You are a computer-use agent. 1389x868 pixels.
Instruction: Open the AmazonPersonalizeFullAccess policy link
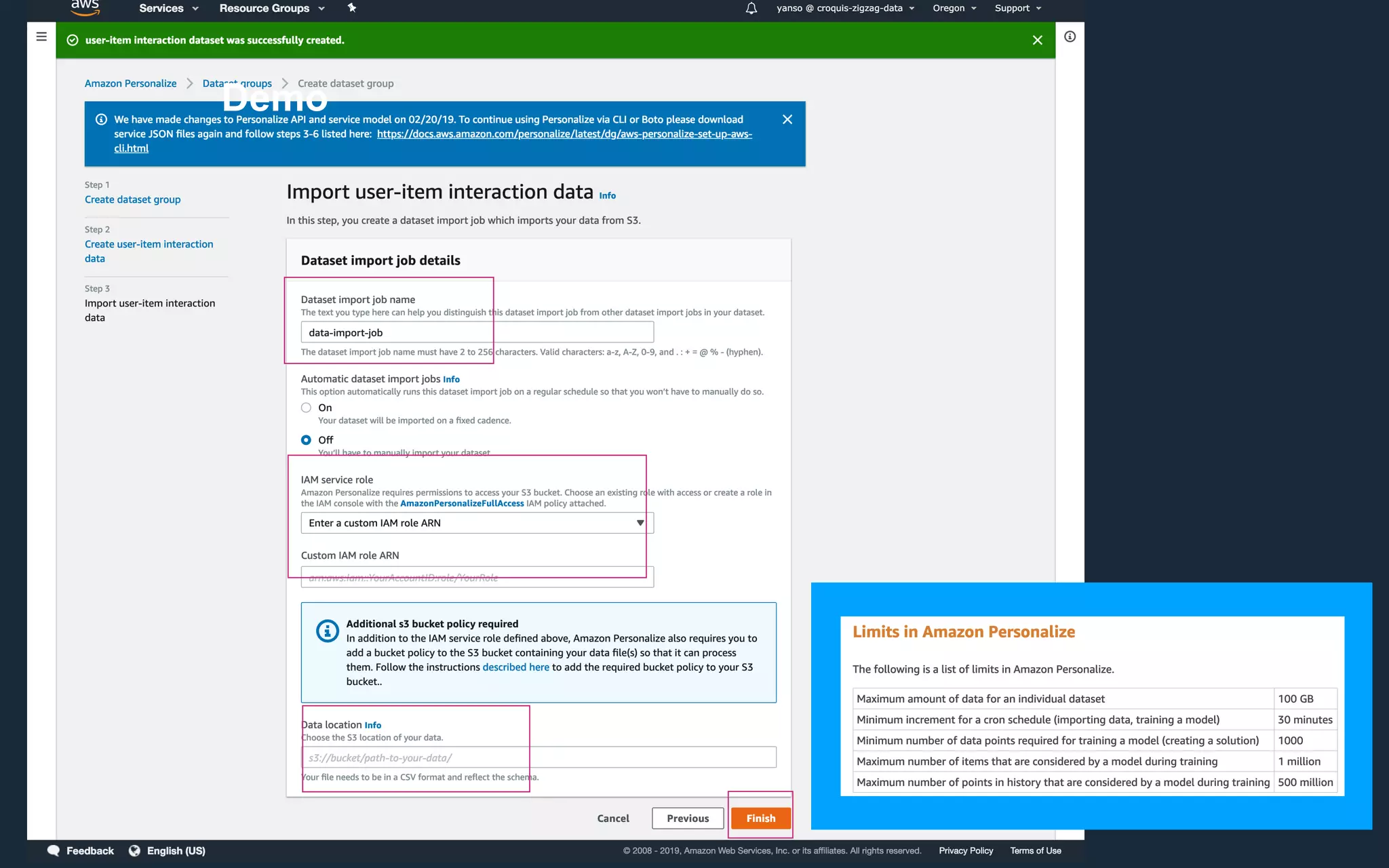(x=462, y=503)
